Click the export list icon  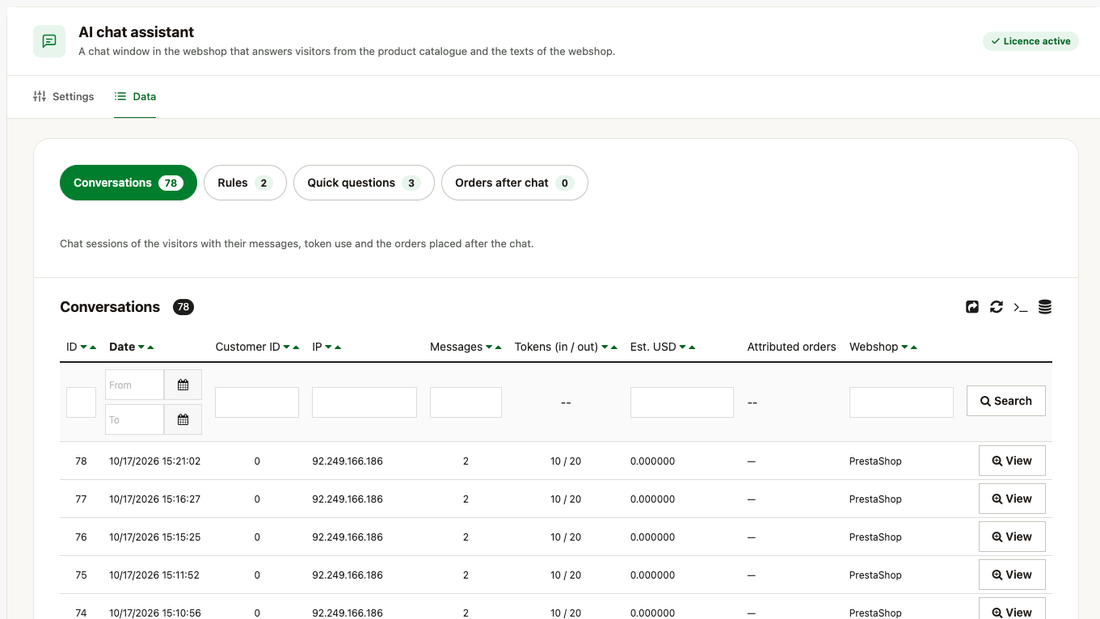(x=972, y=307)
